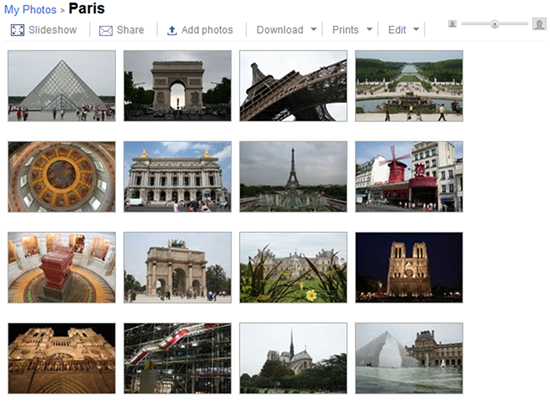Viewport: 550px width, 401px height.
Task: Click the Share button label
Action: (130, 30)
